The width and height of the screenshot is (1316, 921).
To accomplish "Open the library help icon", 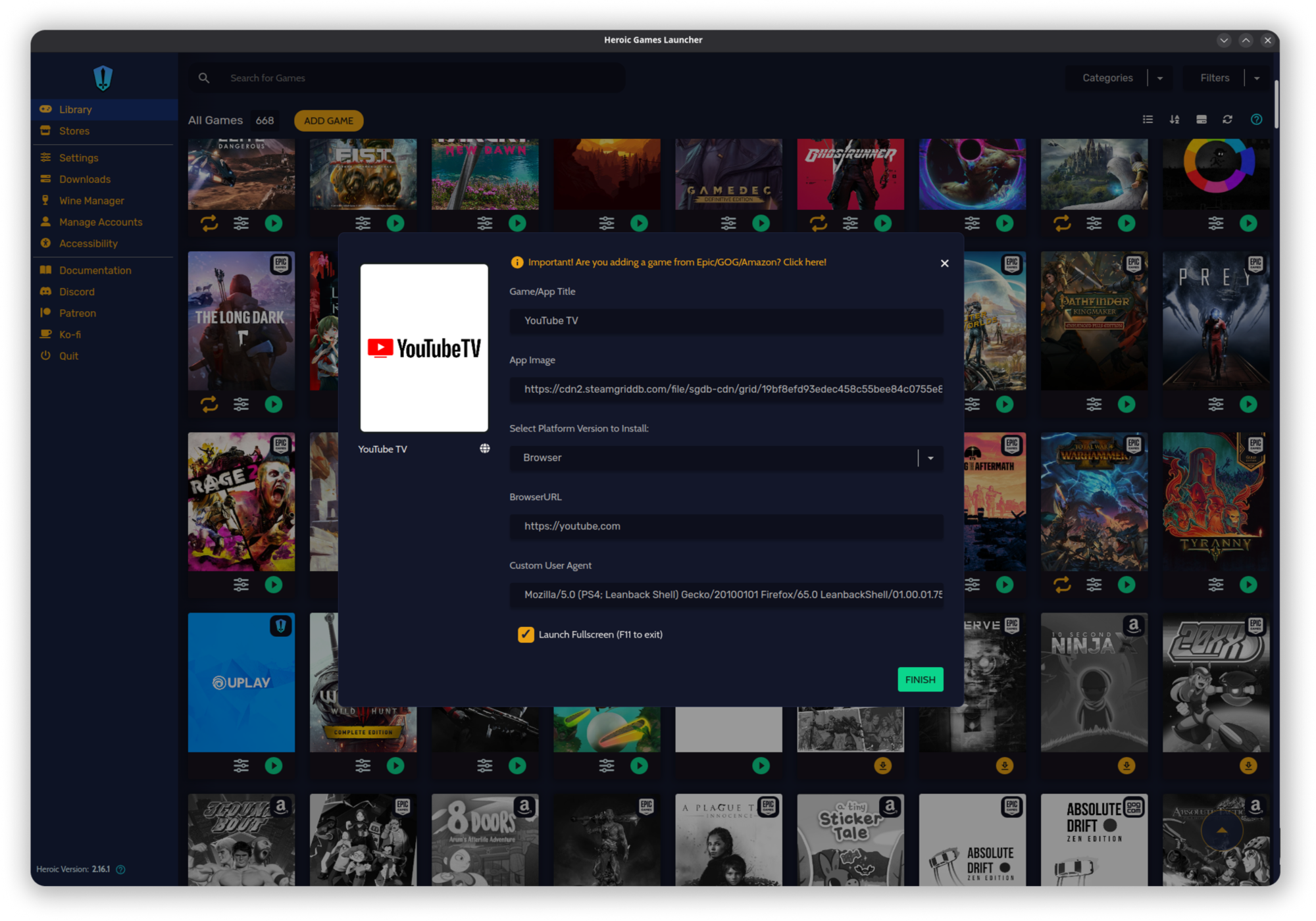I will click(x=1257, y=119).
